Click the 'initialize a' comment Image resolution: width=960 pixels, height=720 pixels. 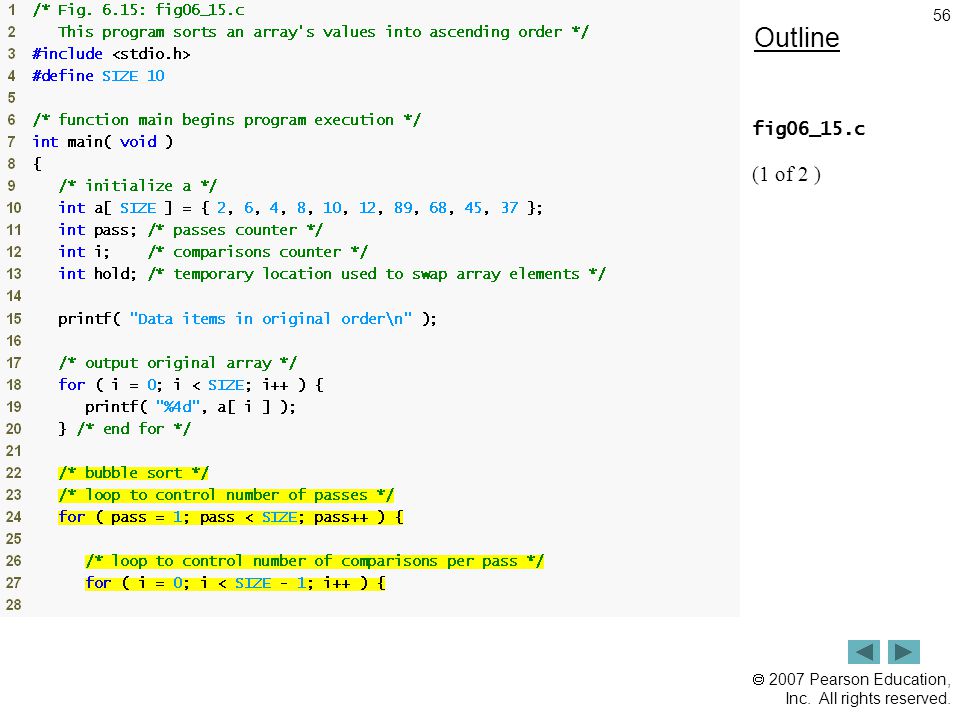coord(138,186)
